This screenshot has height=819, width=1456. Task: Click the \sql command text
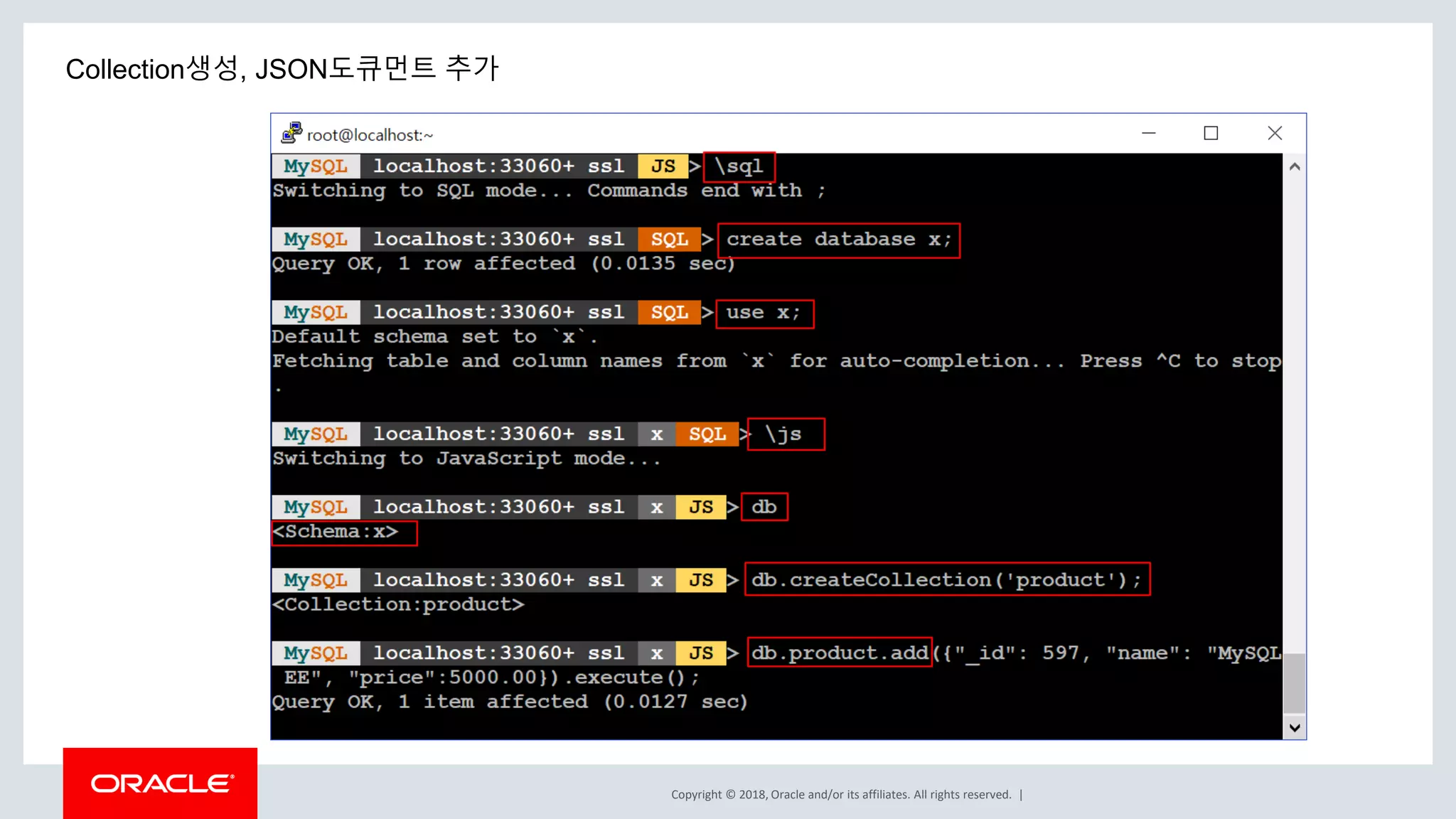tap(739, 166)
